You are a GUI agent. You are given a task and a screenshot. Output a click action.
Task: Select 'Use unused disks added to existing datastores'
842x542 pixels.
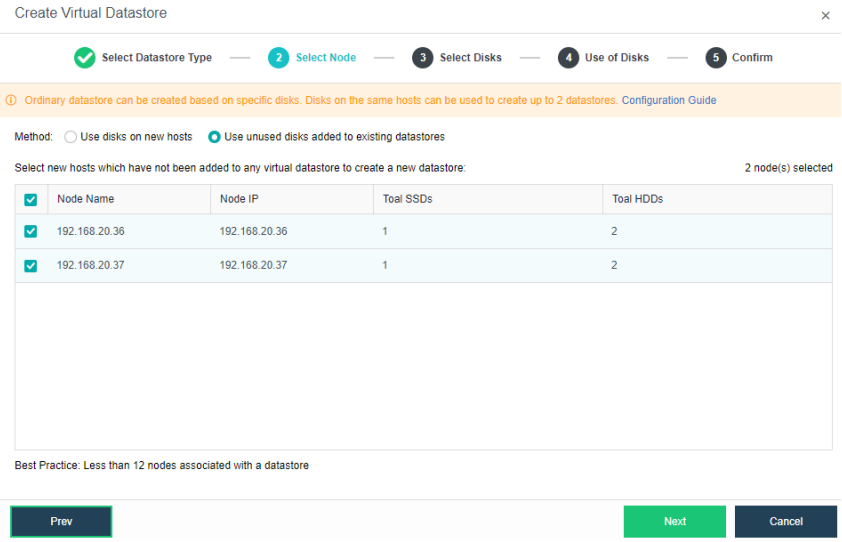pyautogui.click(x=215, y=137)
